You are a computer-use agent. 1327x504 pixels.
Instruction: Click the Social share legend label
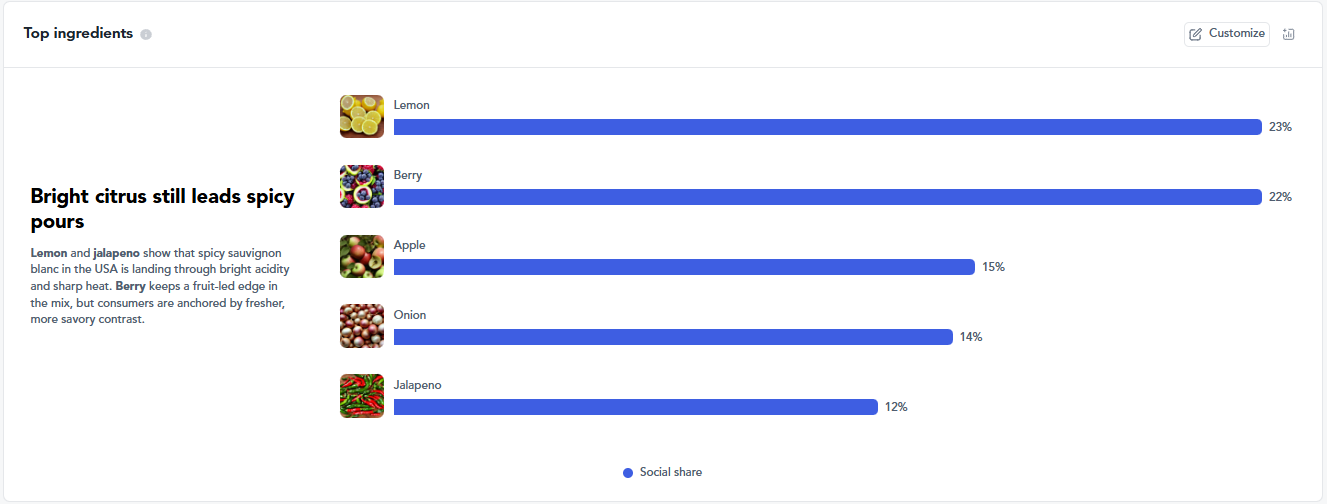click(x=671, y=473)
